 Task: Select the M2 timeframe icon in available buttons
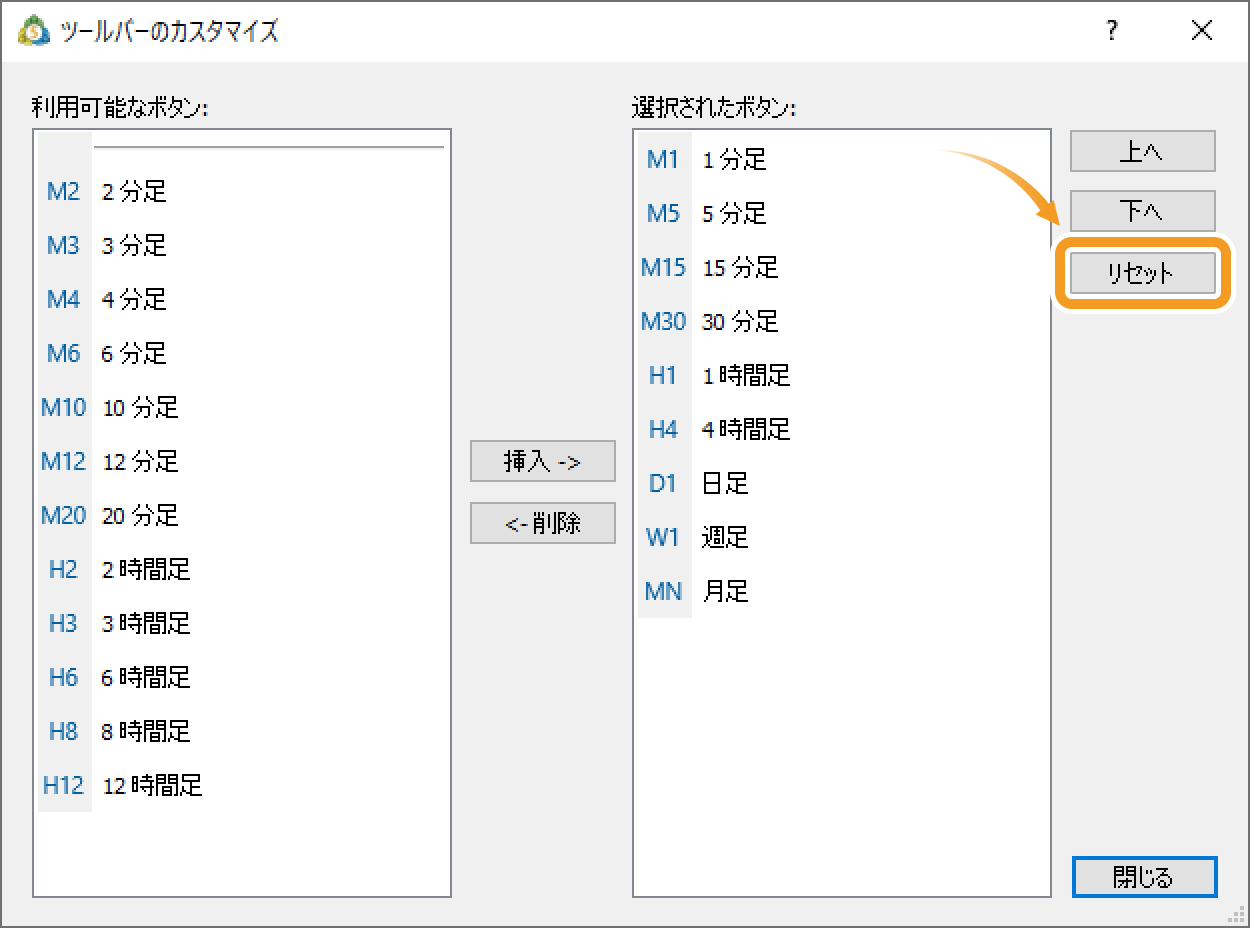(x=63, y=192)
